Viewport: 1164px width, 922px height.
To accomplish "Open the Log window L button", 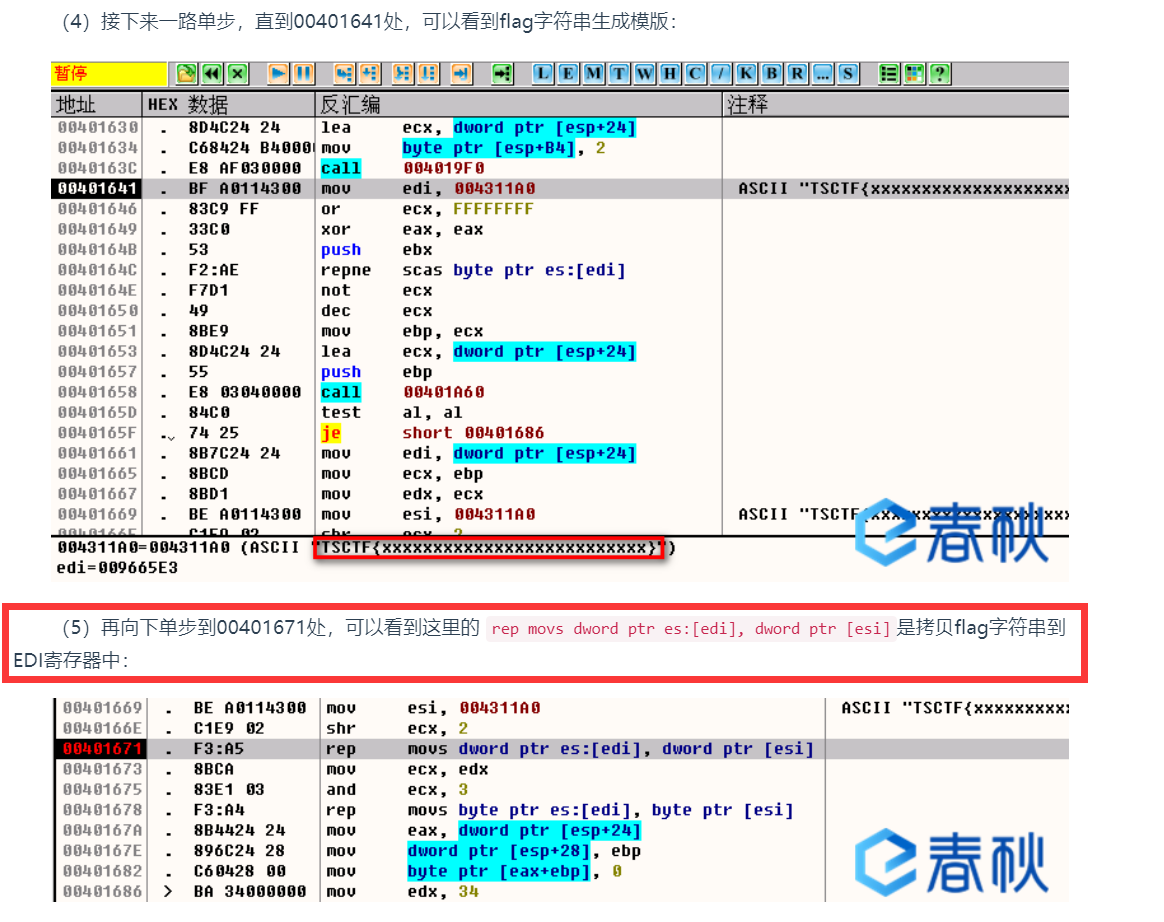I will click(544, 74).
